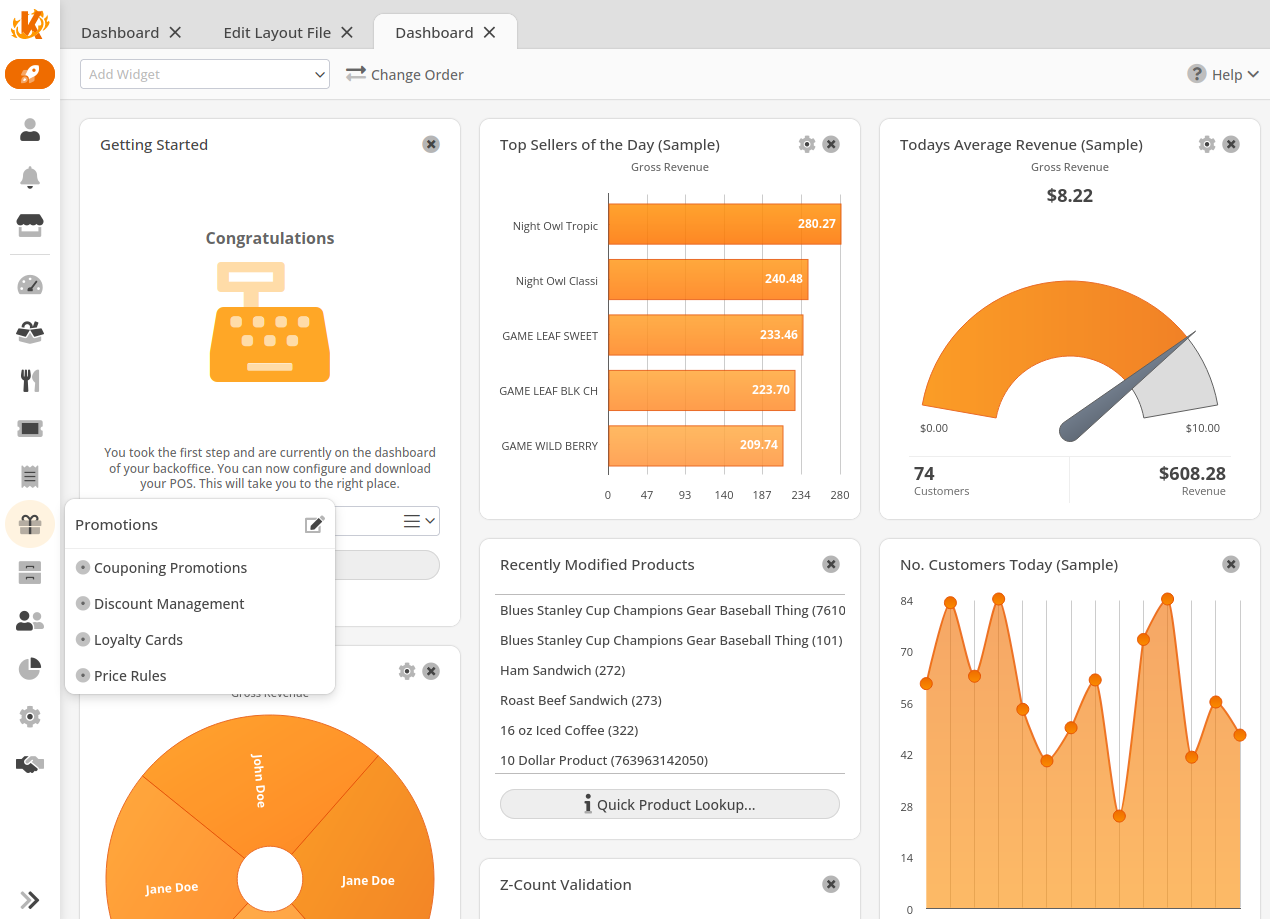Open the inventory box sidebar icon
This screenshot has height=919, width=1270.
tap(30, 332)
